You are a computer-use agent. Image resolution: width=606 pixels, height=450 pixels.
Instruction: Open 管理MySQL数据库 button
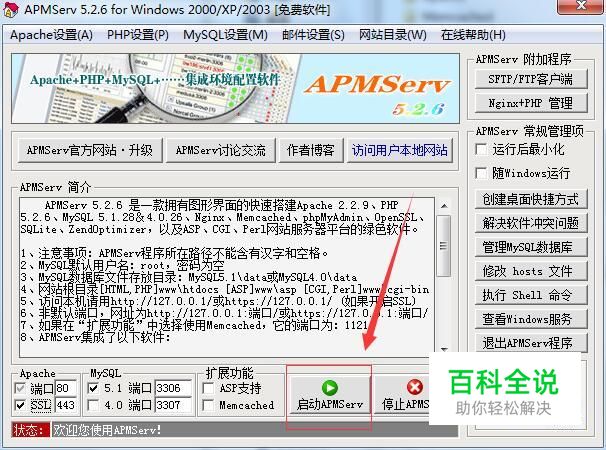tap(531, 247)
